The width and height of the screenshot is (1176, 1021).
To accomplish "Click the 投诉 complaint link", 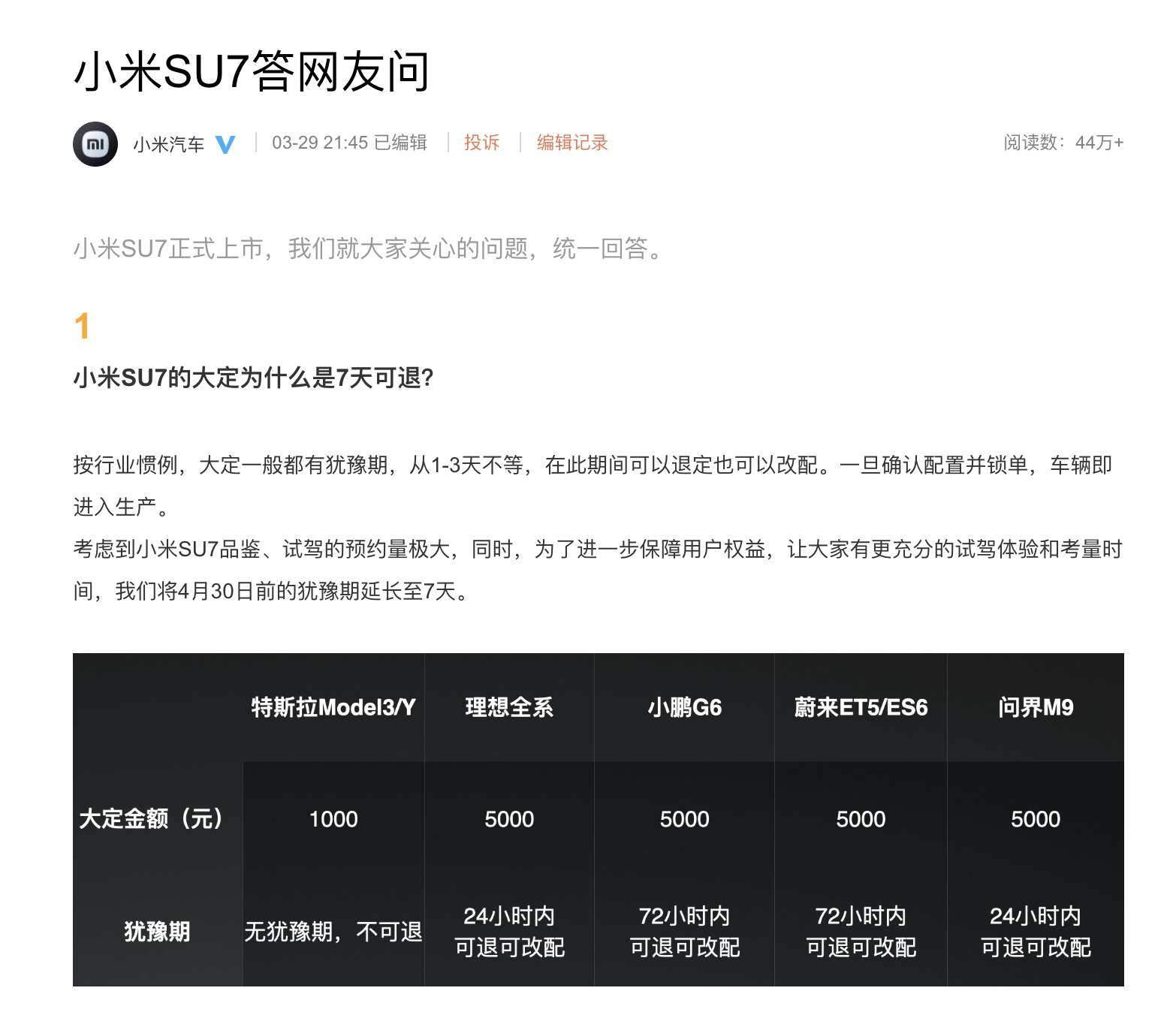I will point(481,143).
